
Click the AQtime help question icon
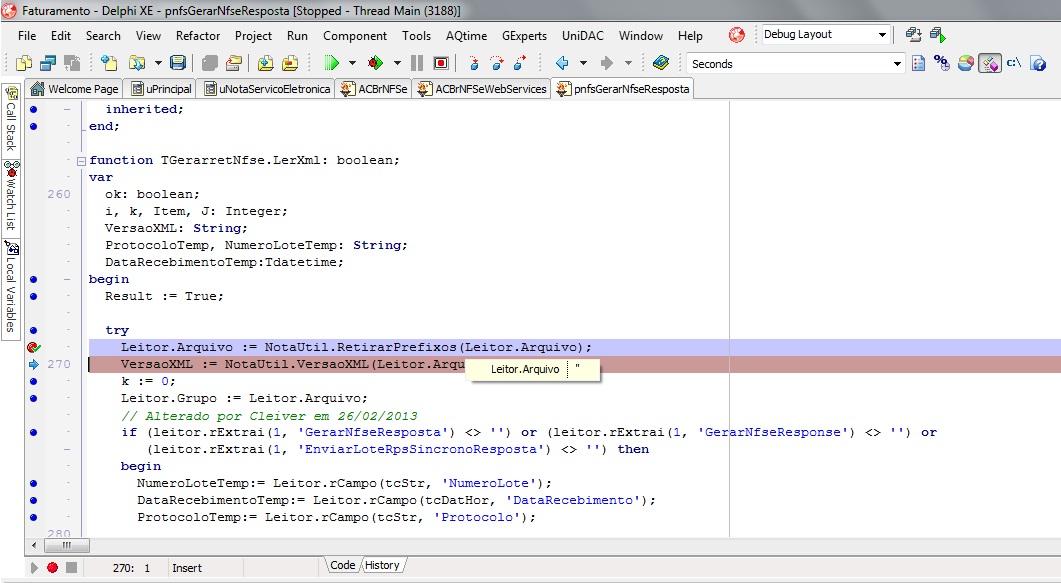pos(1038,63)
